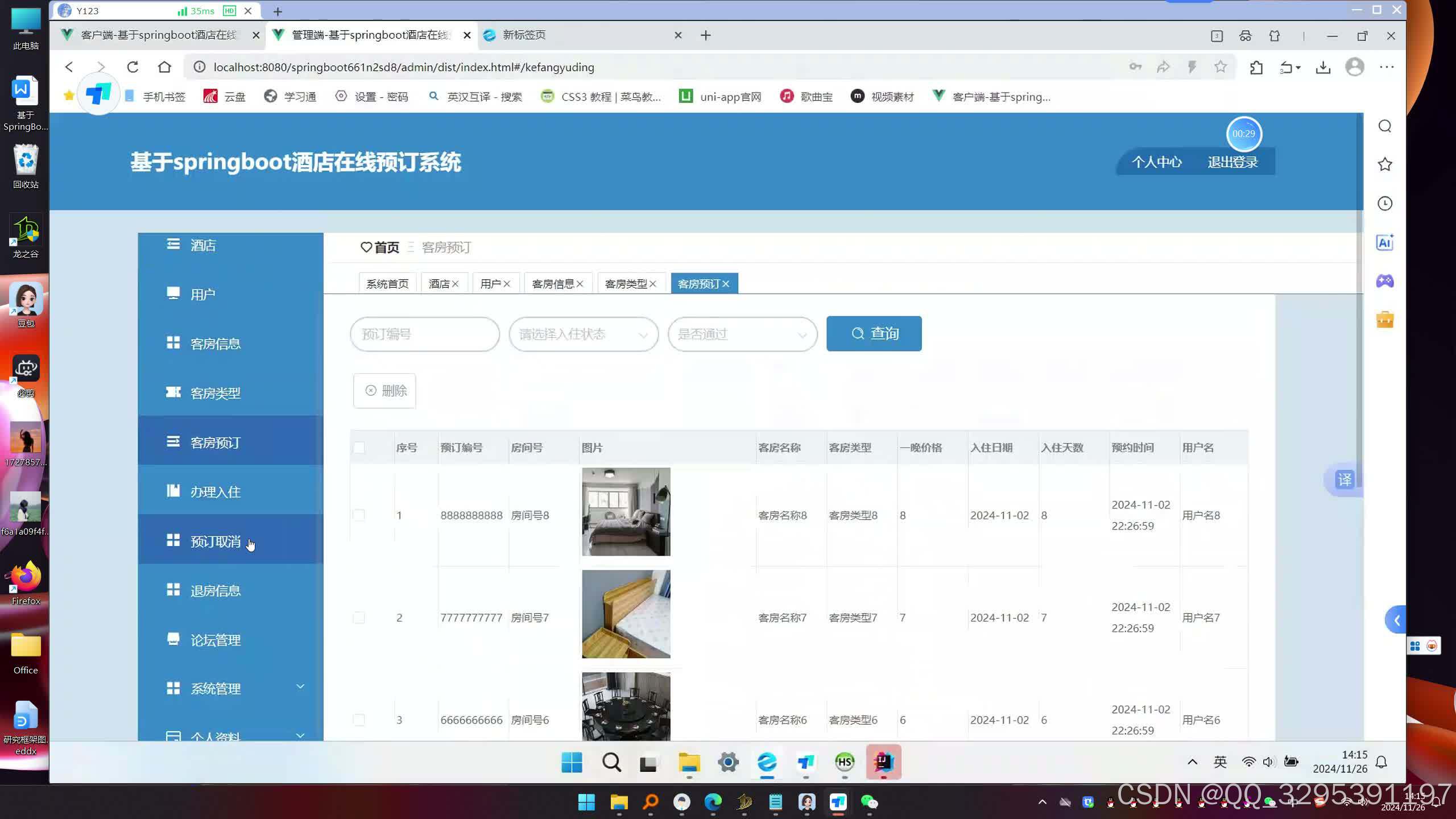Click the 首页 breadcrumb link
The image size is (1456, 819).
[x=380, y=247]
